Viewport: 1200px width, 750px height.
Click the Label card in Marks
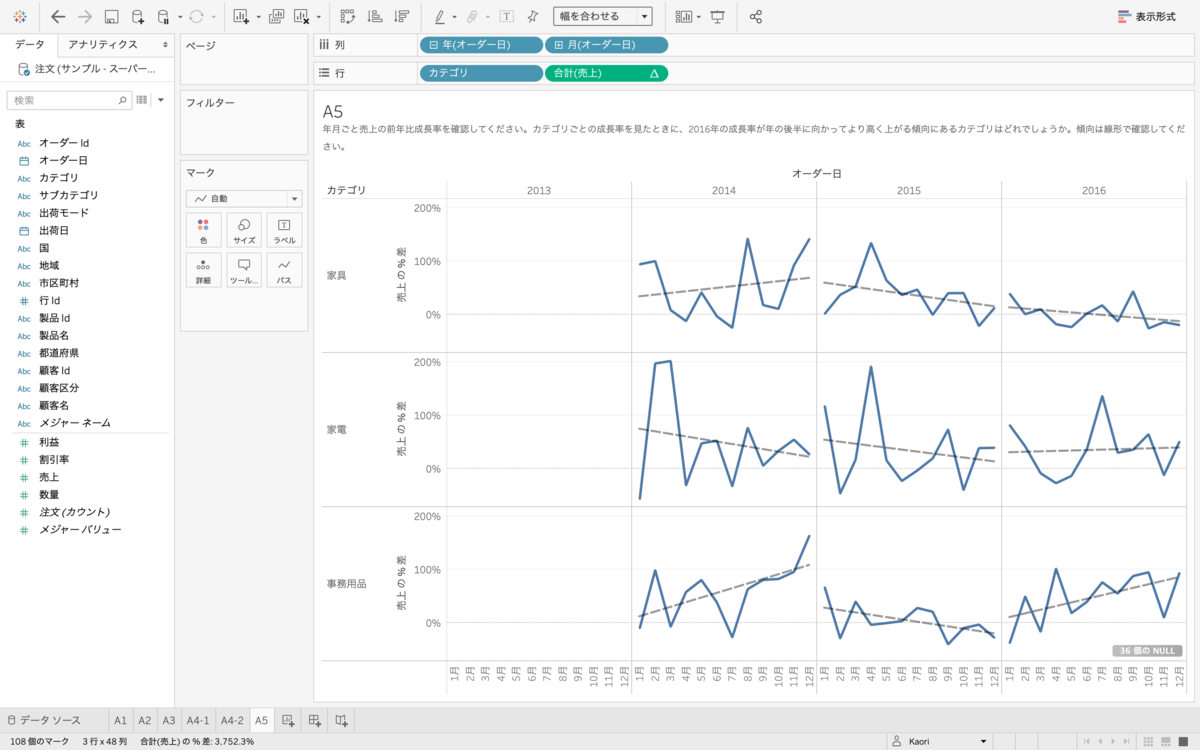284,231
